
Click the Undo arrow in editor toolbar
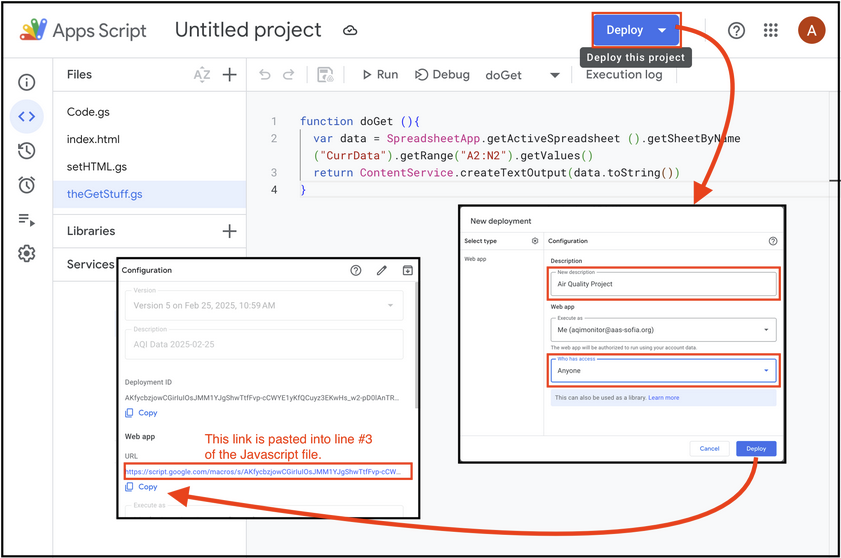point(264,75)
